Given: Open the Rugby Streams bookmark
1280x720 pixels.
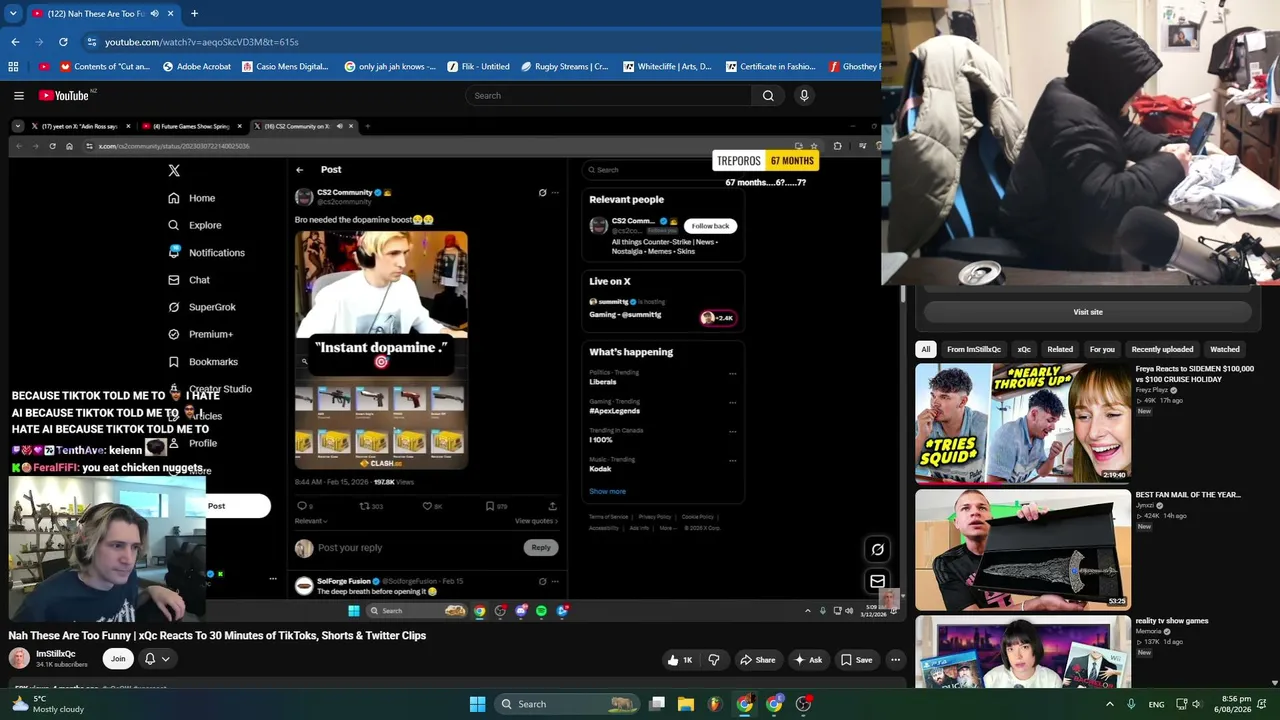Looking at the screenshot, I should click(x=564, y=67).
